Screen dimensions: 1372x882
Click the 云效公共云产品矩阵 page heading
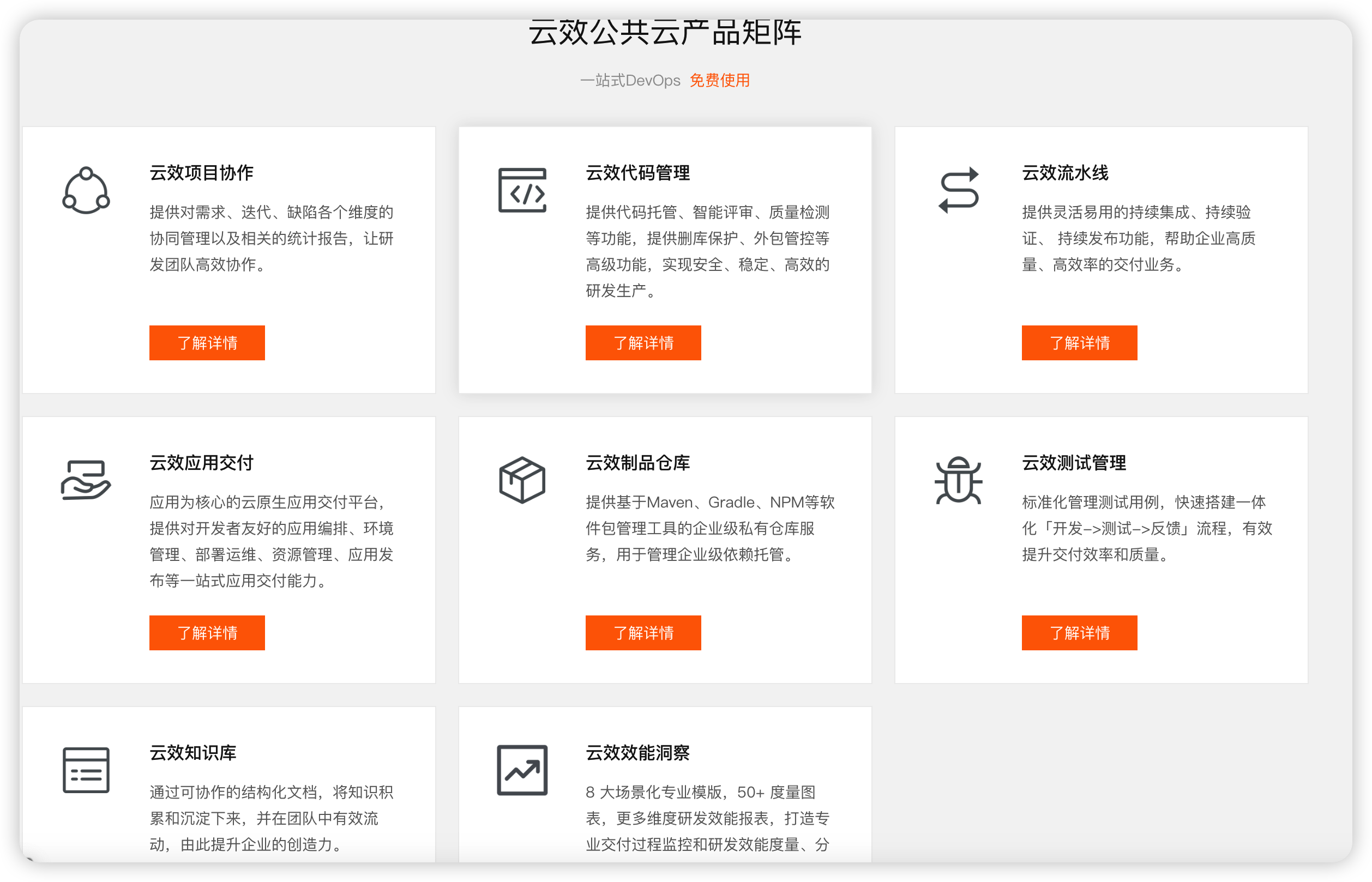pos(665,32)
